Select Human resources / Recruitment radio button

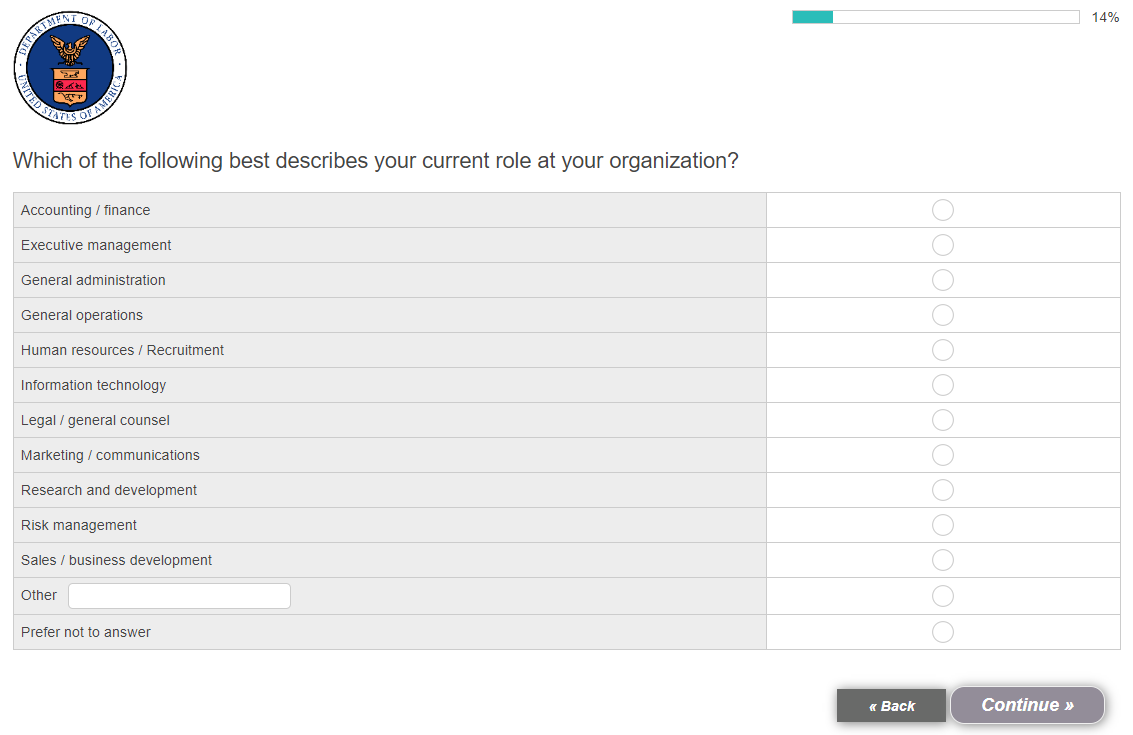tap(942, 350)
